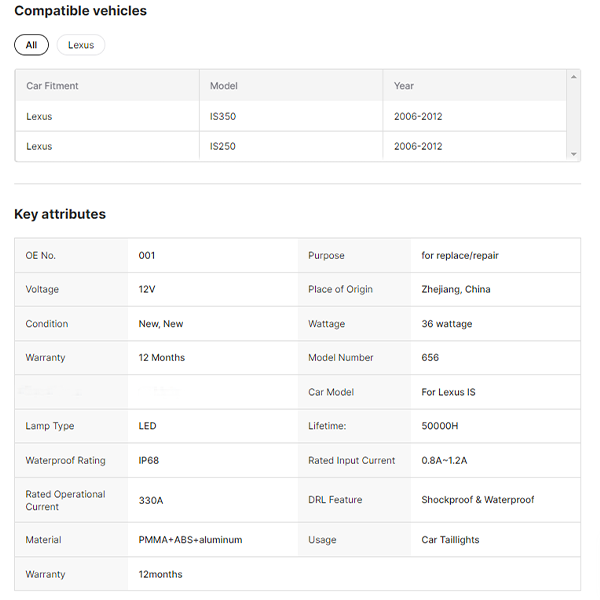600x600 pixels.
Task: Click the OE No. value 001
Action: click(x=147, y=255)
